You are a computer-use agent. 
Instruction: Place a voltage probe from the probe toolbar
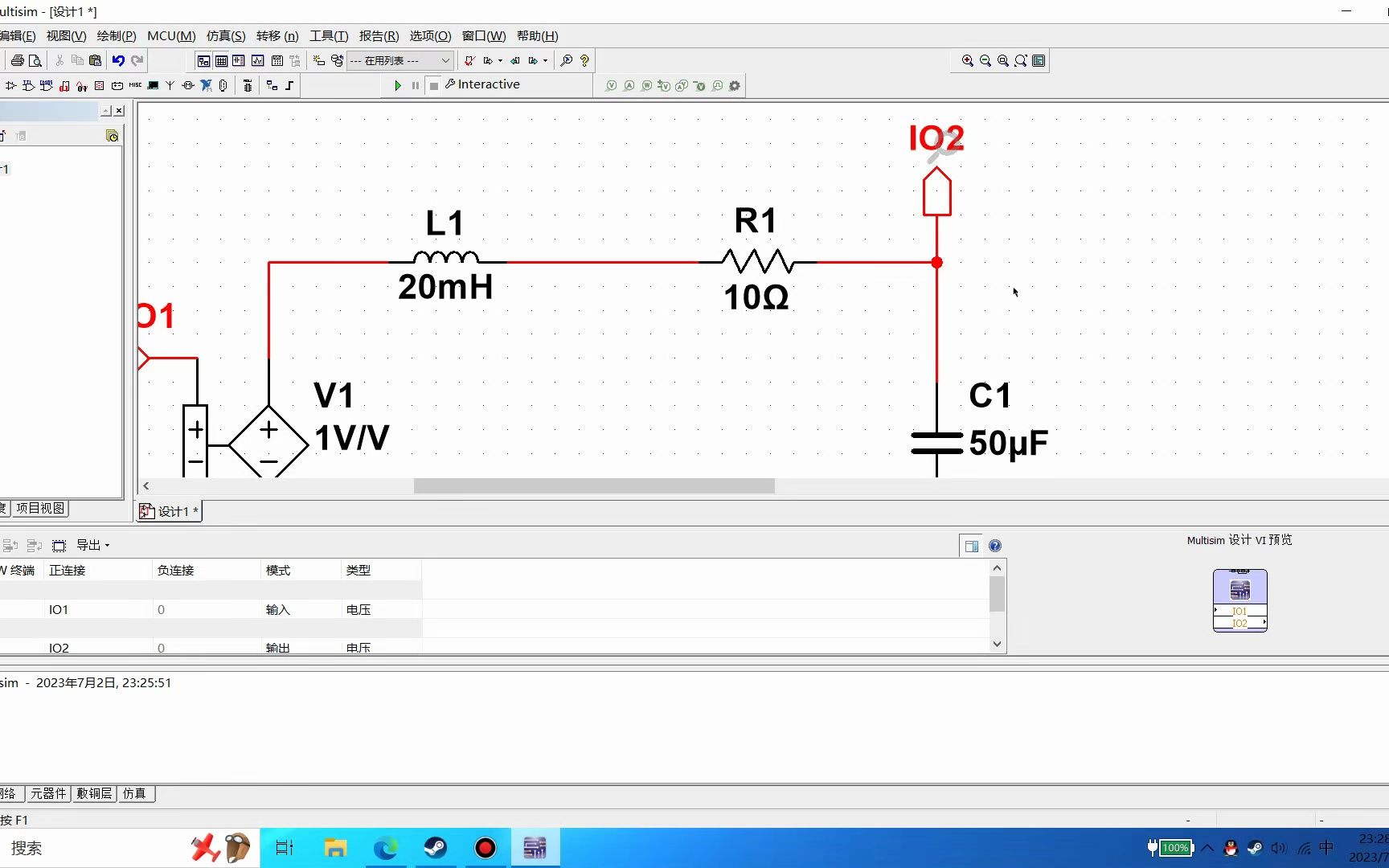[611, 85]
